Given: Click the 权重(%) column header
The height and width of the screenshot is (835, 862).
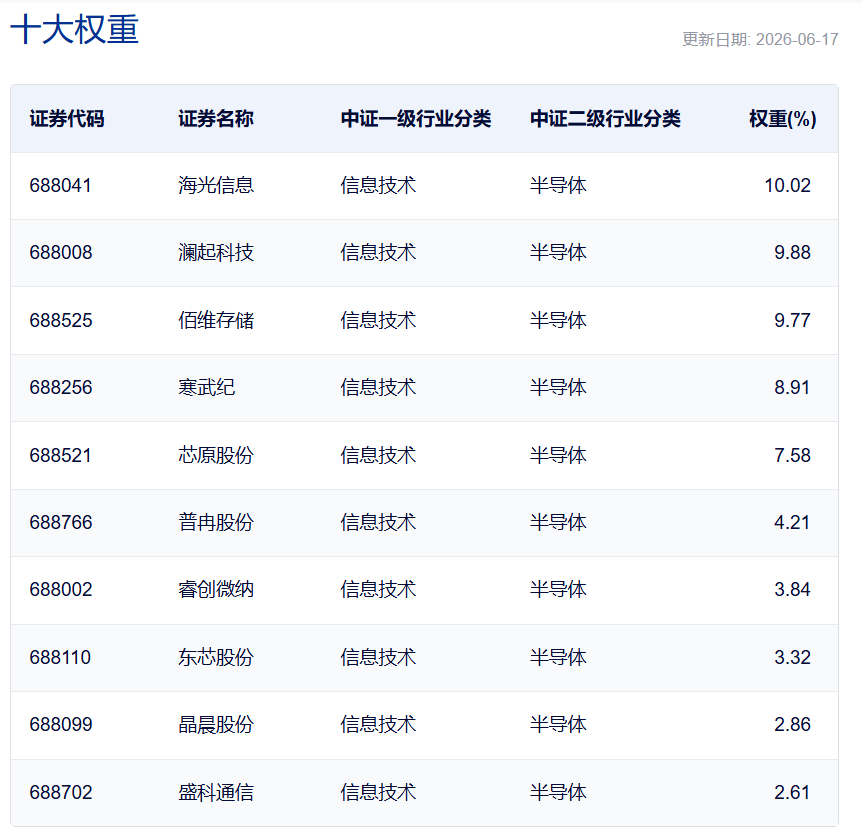Looking at the screenshot, I should 783,119.
